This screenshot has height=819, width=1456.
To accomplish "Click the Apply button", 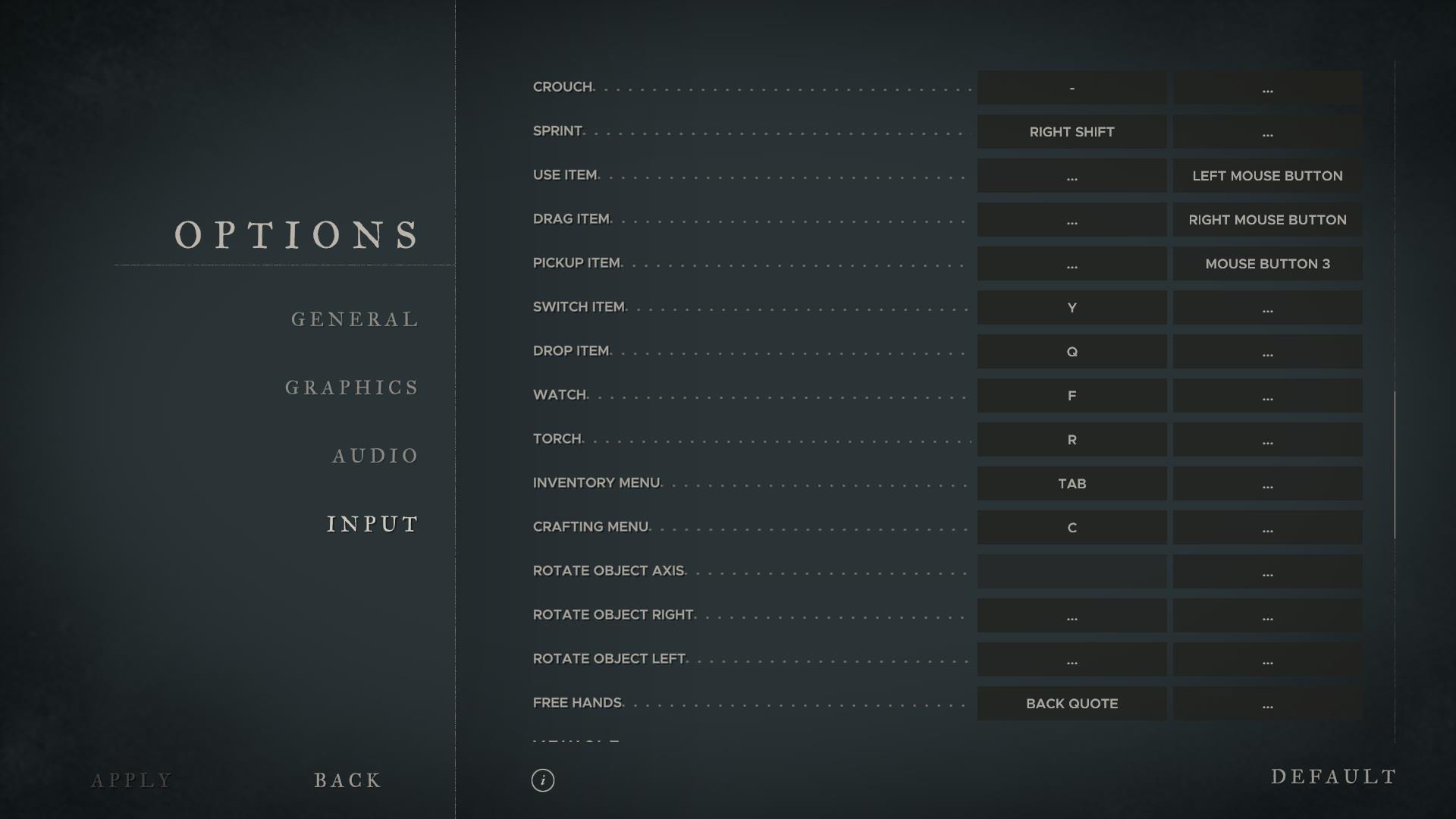I will coord(132,780).
